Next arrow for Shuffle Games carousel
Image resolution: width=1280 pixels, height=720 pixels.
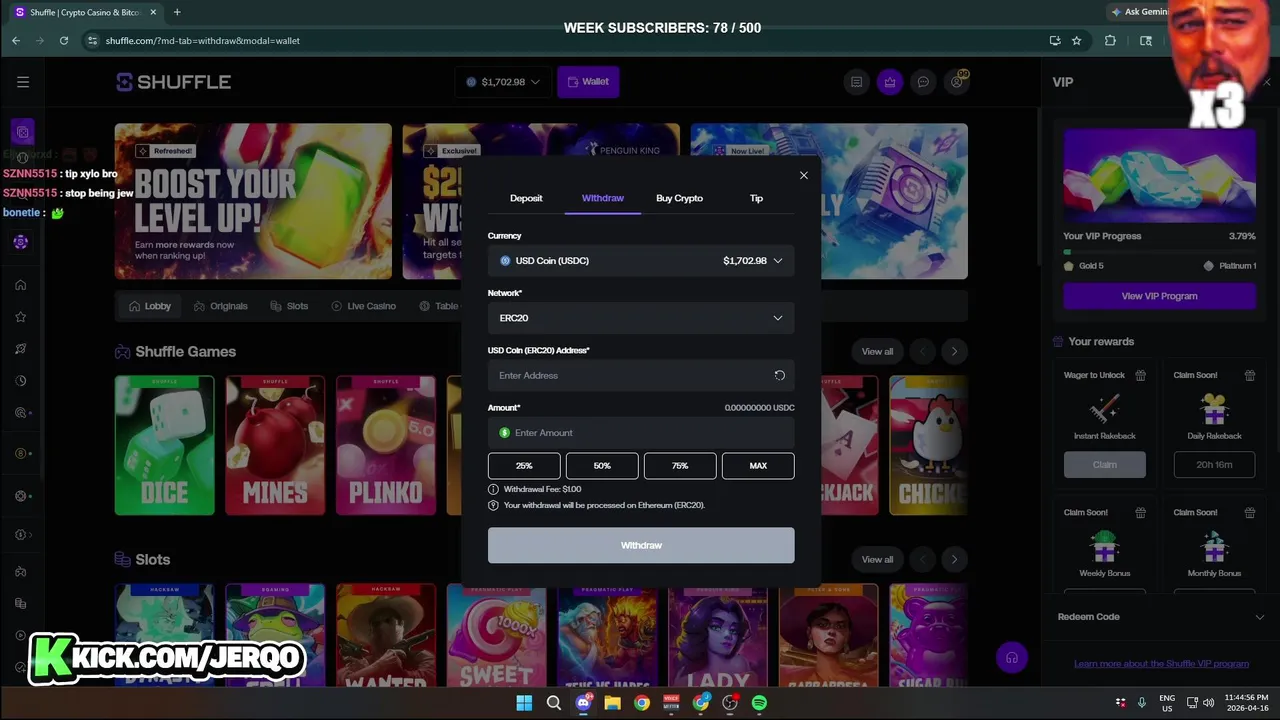pos(954,351)
